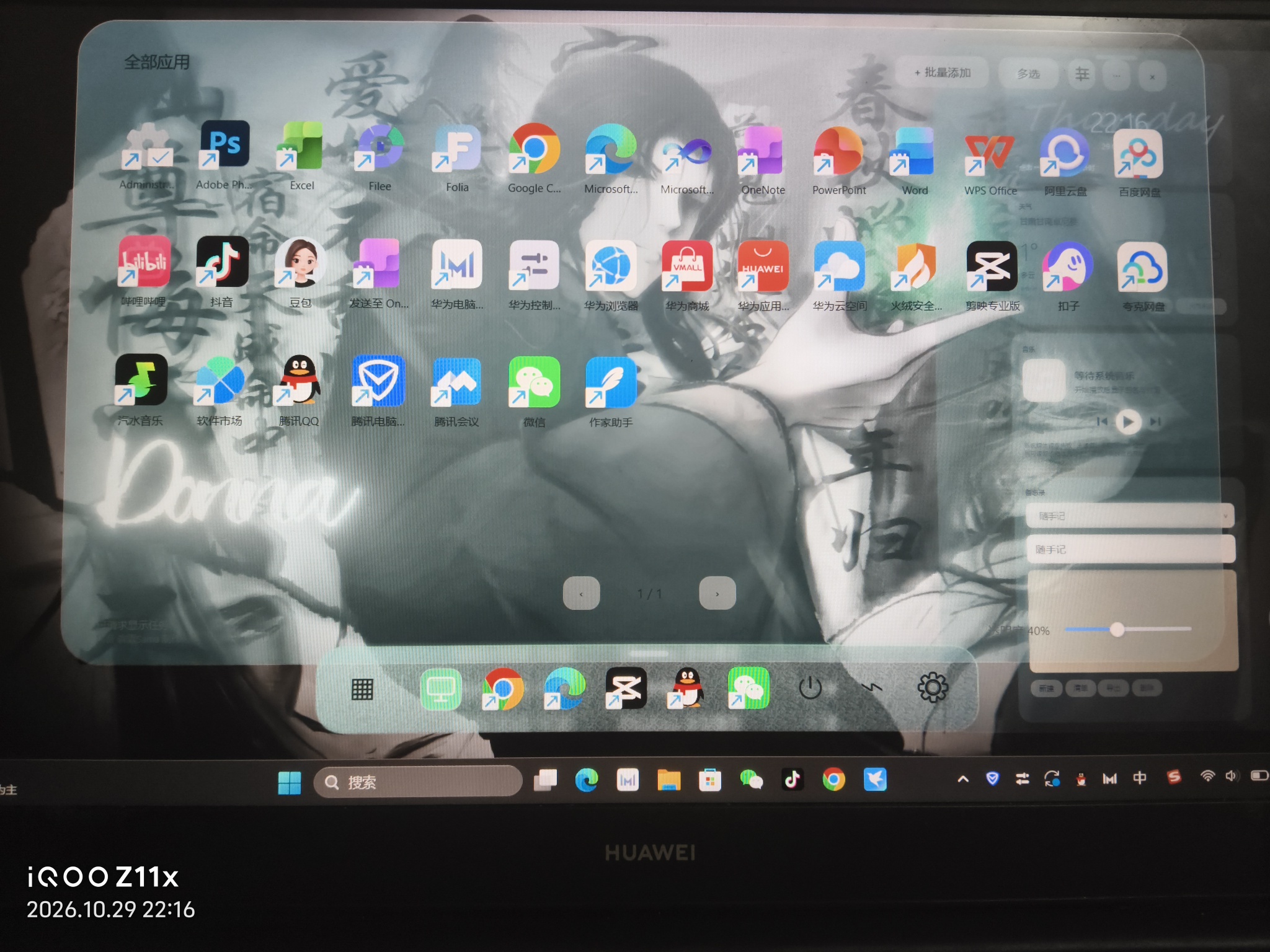The width and height of the screenshot is (1270, 952).
Task: Launch 哔哩哔哩 (bilibili) app
Action: (x=144, y=262)
